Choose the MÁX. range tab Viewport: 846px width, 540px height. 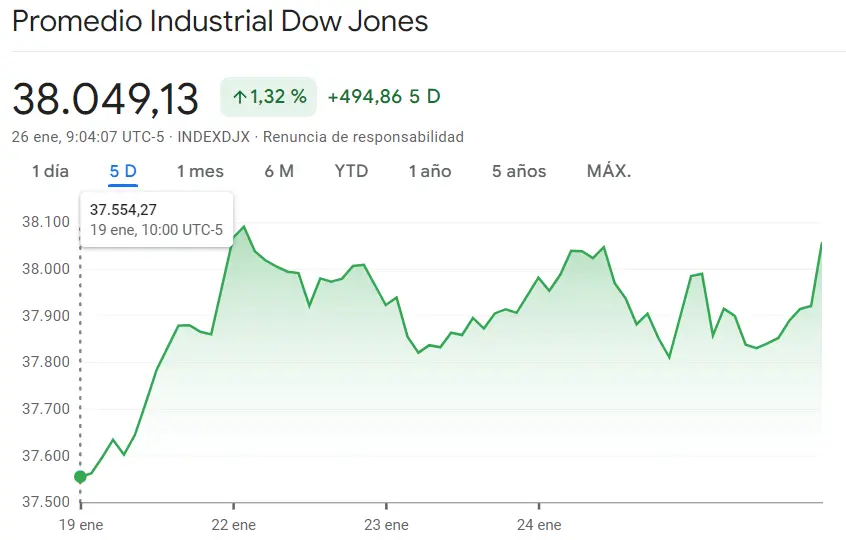click(609, 171)
